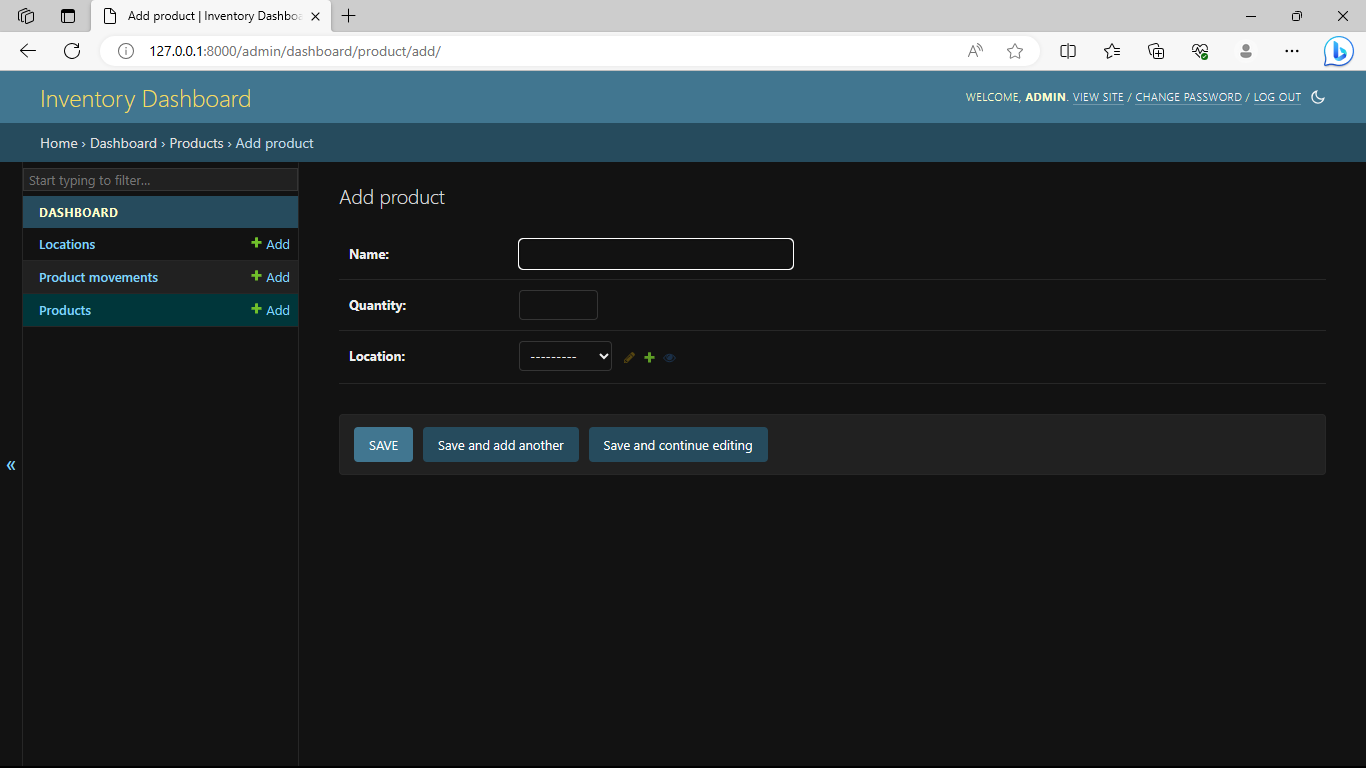Screen dimensions: 1366x768
Task: Click the SAVE button
Action: click(x=383, y=444)
